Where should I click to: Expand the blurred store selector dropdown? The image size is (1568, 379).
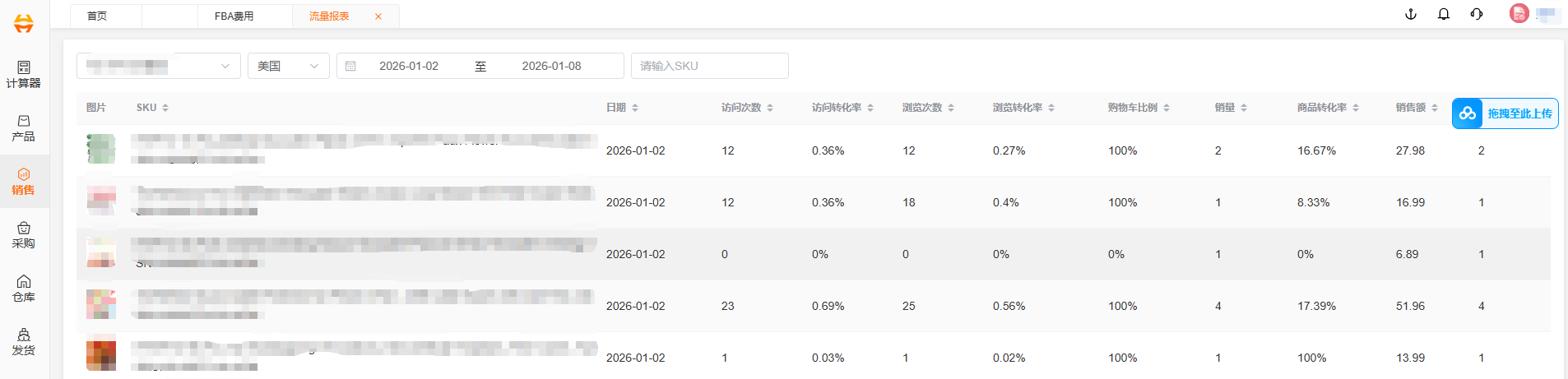[158, 66]
